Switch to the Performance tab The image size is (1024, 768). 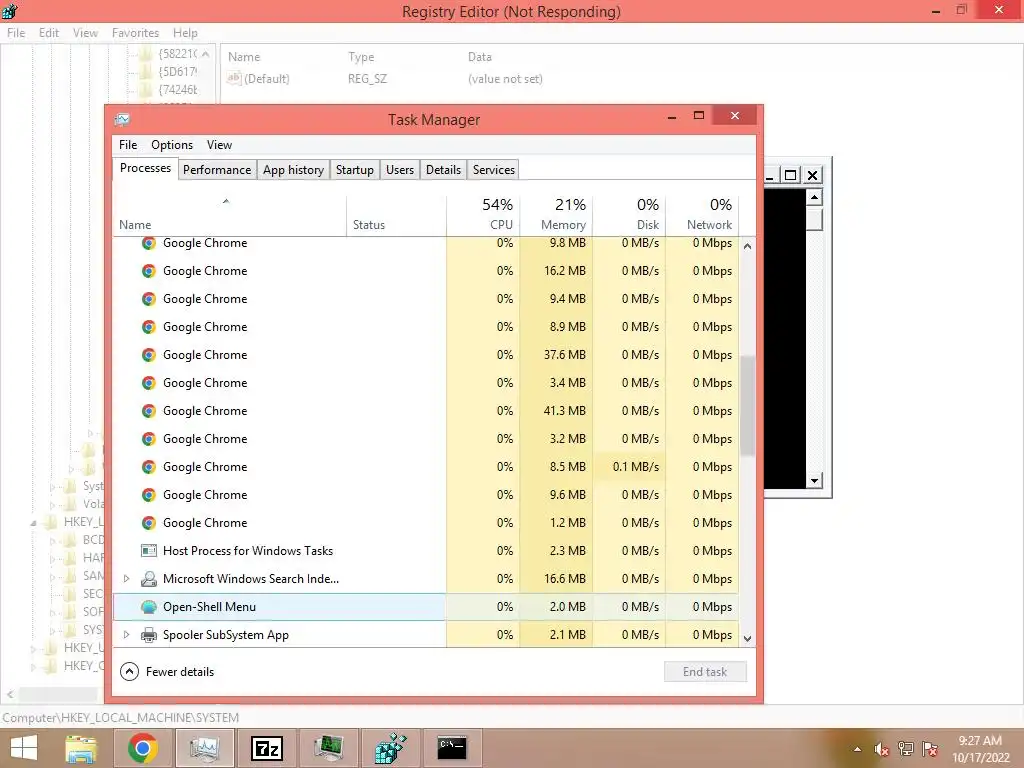point(217,170)
